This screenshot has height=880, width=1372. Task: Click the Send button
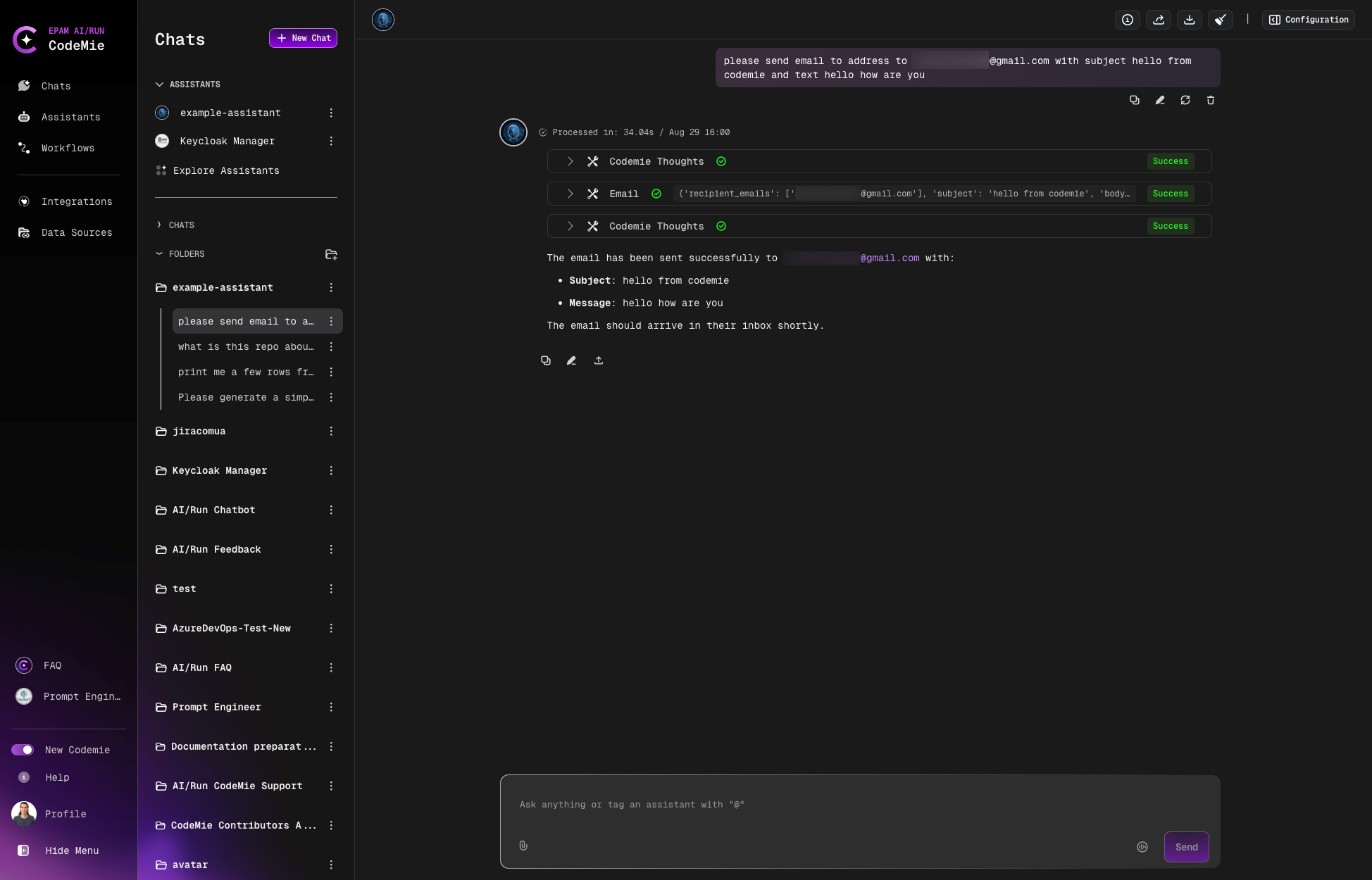coord(1186,847)
